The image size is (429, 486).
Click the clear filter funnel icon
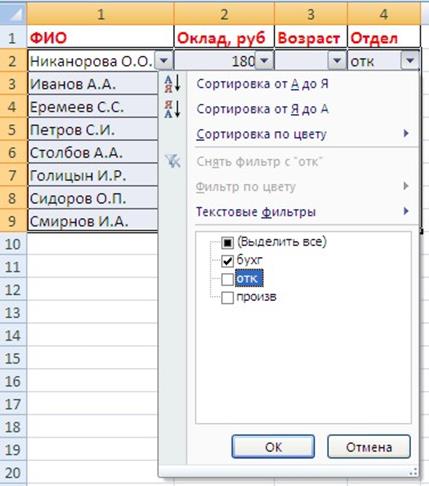173,162
